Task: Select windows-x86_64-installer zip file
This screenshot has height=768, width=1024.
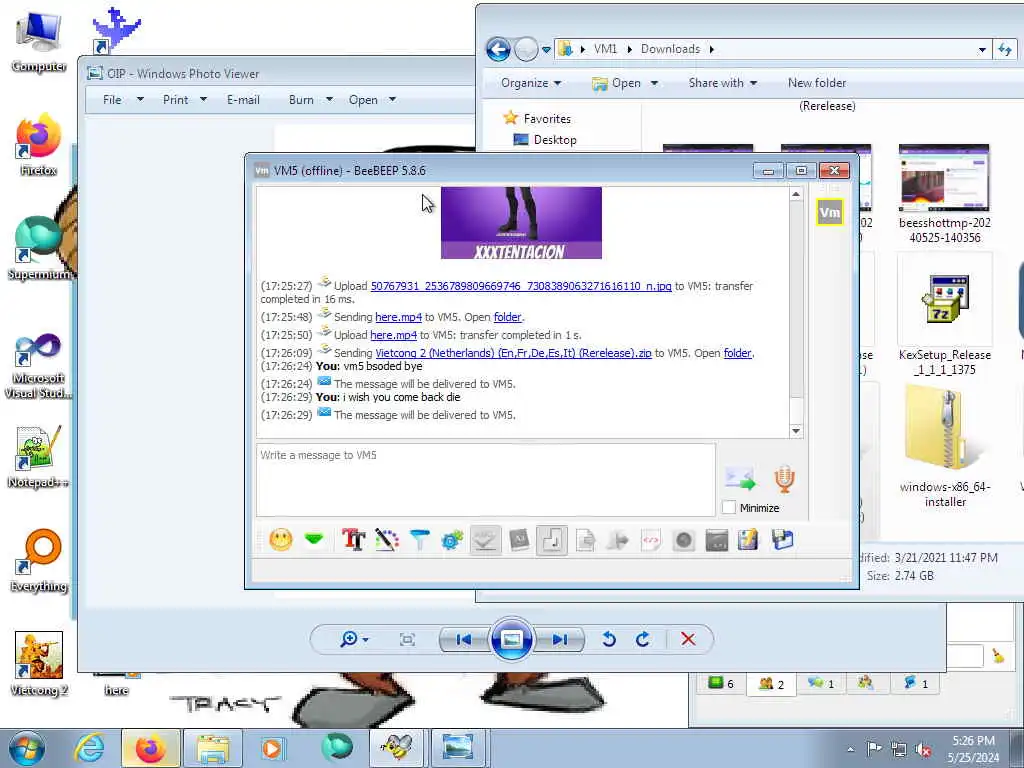Action: pos(945,446)
